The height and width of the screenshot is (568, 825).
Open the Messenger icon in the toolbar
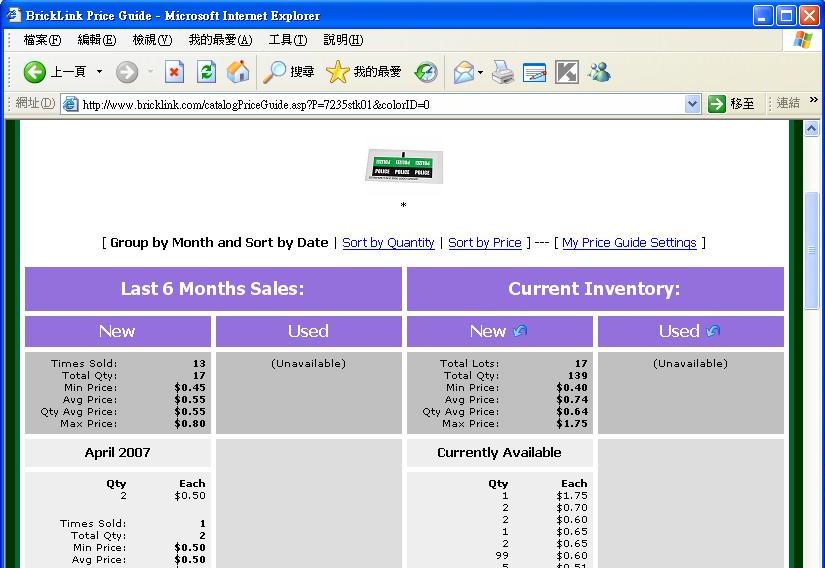(599, 72)
